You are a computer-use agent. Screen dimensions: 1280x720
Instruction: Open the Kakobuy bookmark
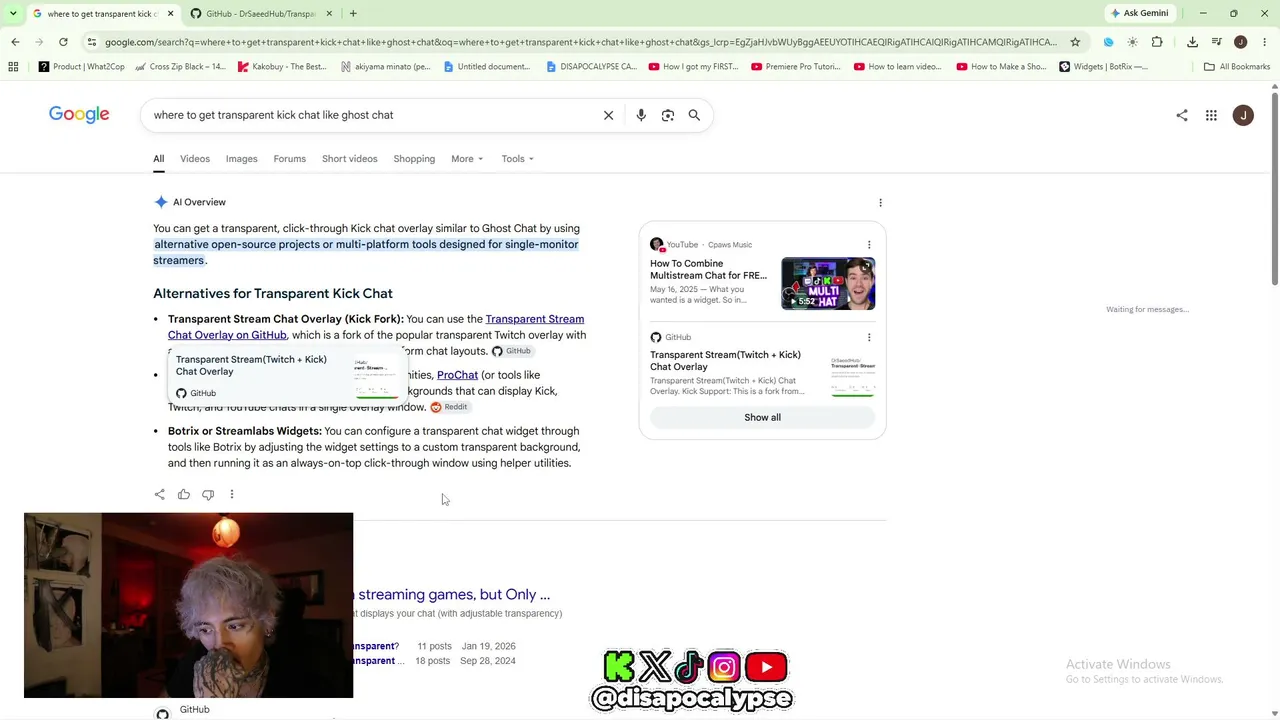[x=282, y=67]
